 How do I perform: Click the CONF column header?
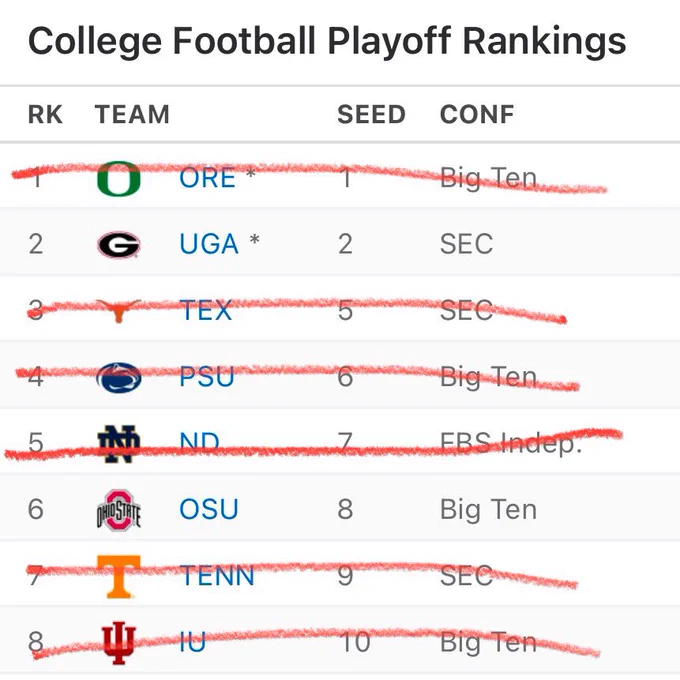[x=477, y=114]
